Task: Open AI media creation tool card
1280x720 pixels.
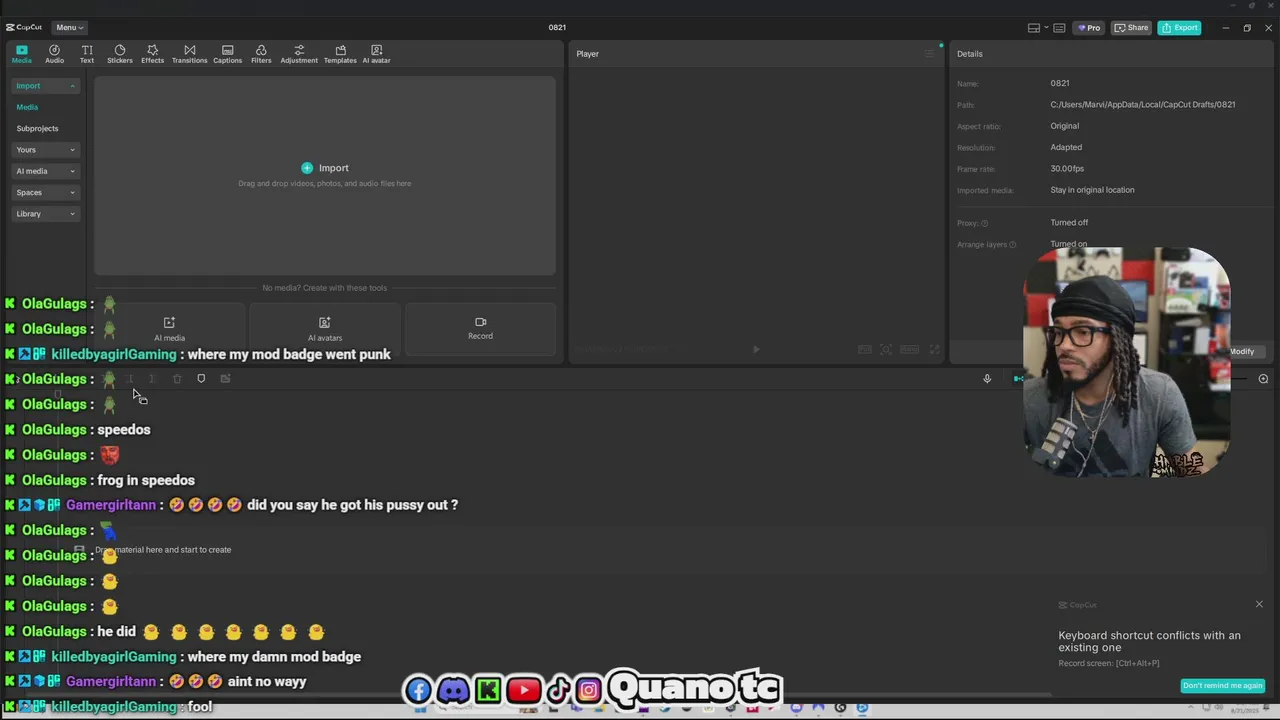Action: (169, 329)
